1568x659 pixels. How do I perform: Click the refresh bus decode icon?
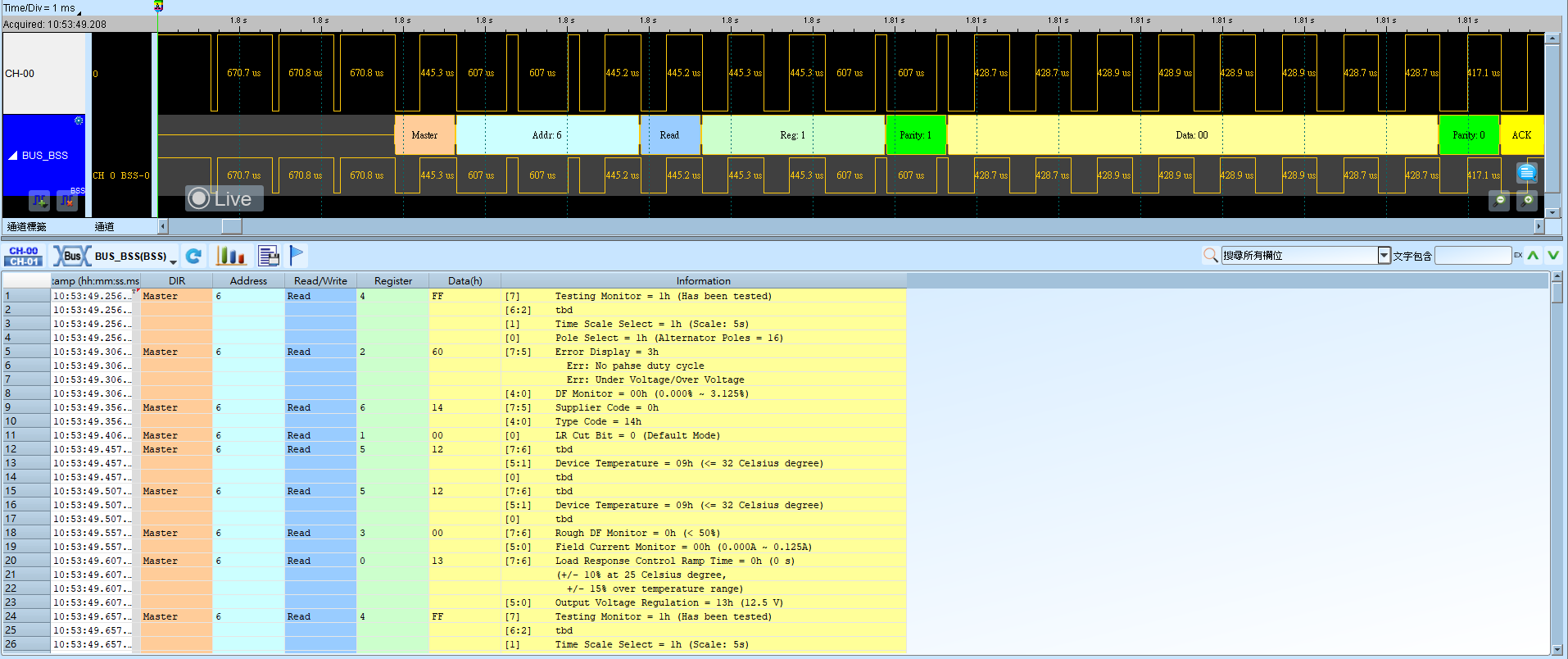193,256
